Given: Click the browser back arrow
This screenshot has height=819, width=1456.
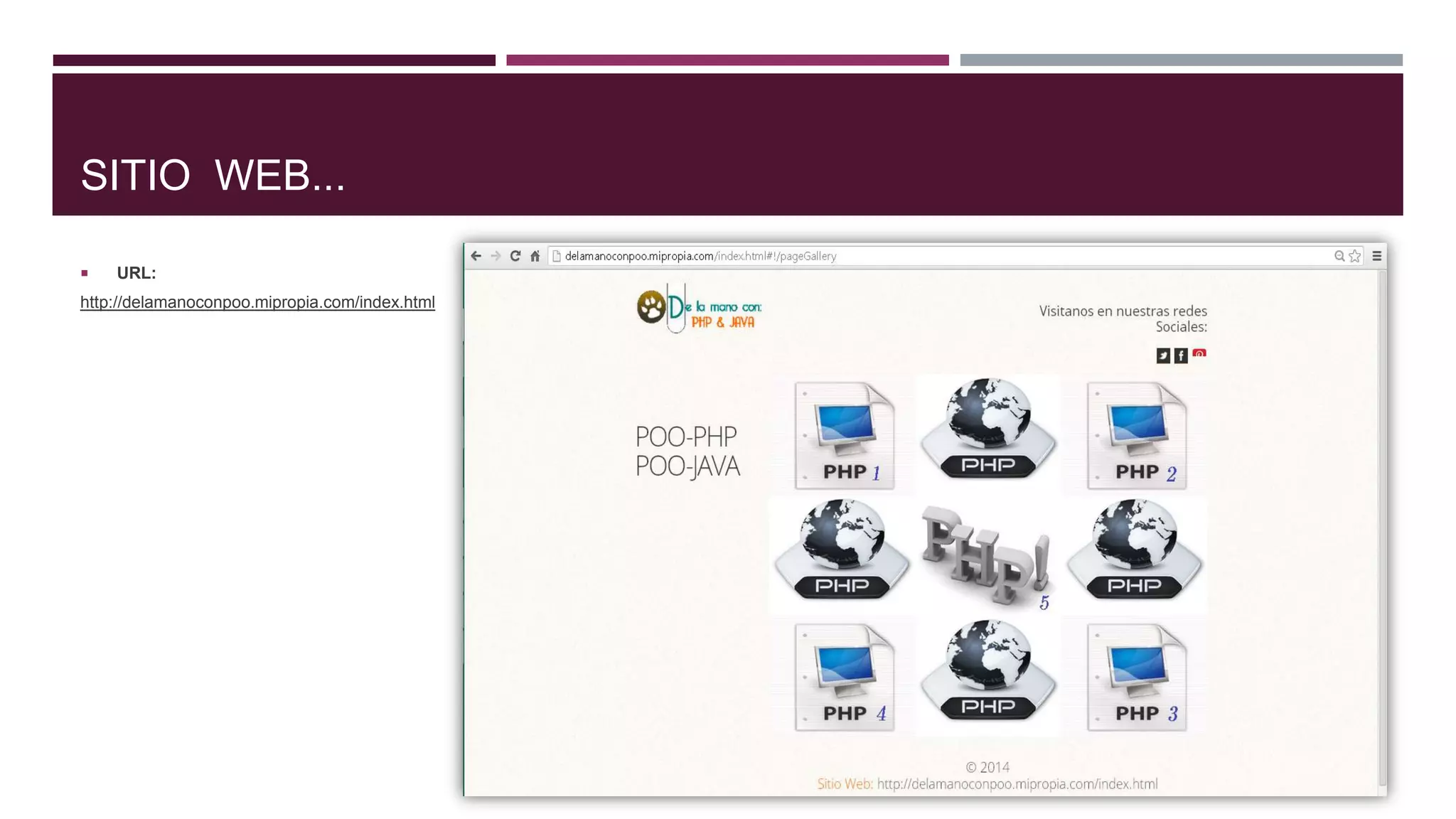Looking at the screenshot, I should point(476,256).
